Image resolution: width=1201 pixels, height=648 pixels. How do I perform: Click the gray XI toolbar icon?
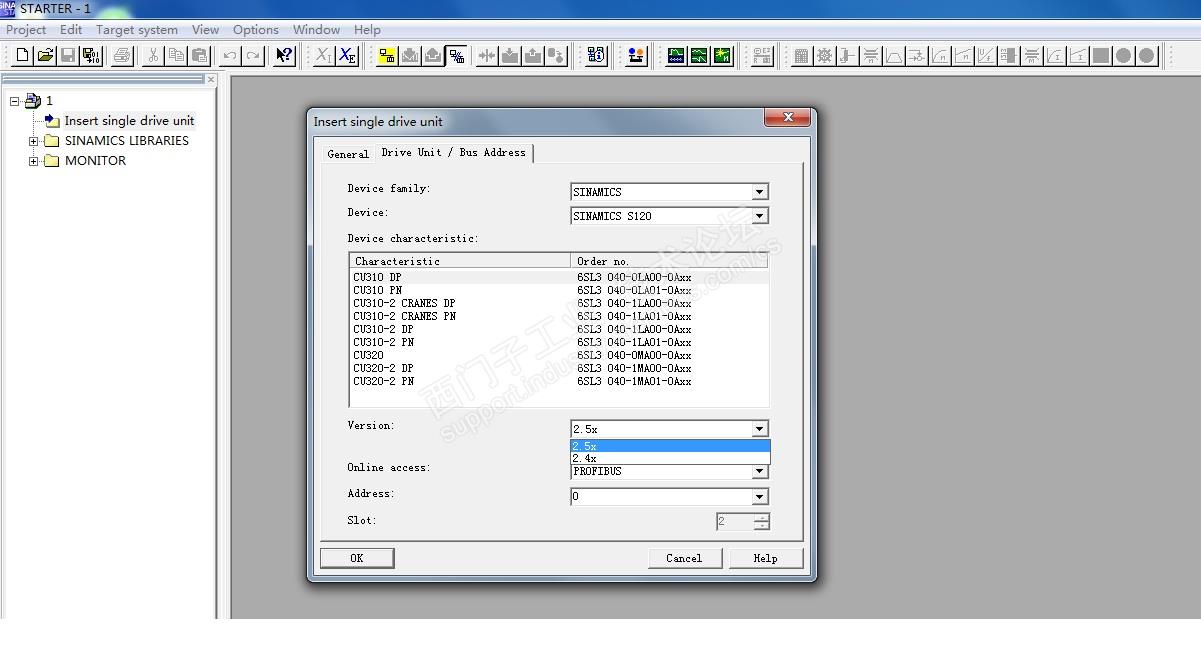tap(324, 55)
